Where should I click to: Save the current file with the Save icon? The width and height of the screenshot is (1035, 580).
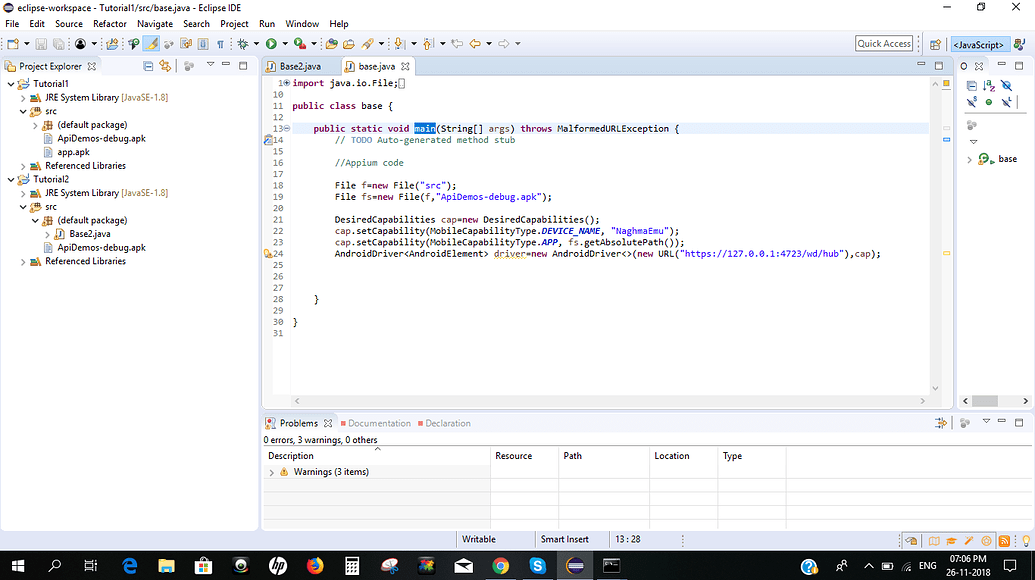point(39,43)
